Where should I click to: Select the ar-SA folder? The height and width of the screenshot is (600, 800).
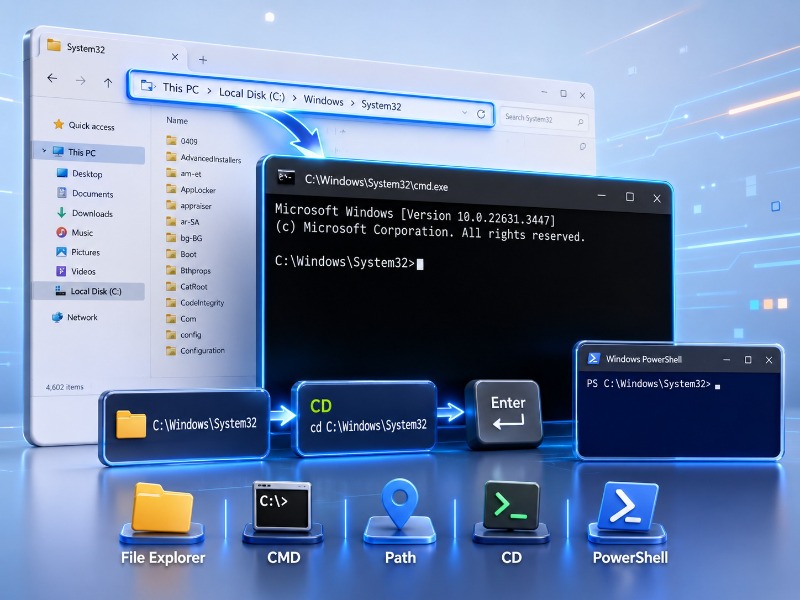183,222
